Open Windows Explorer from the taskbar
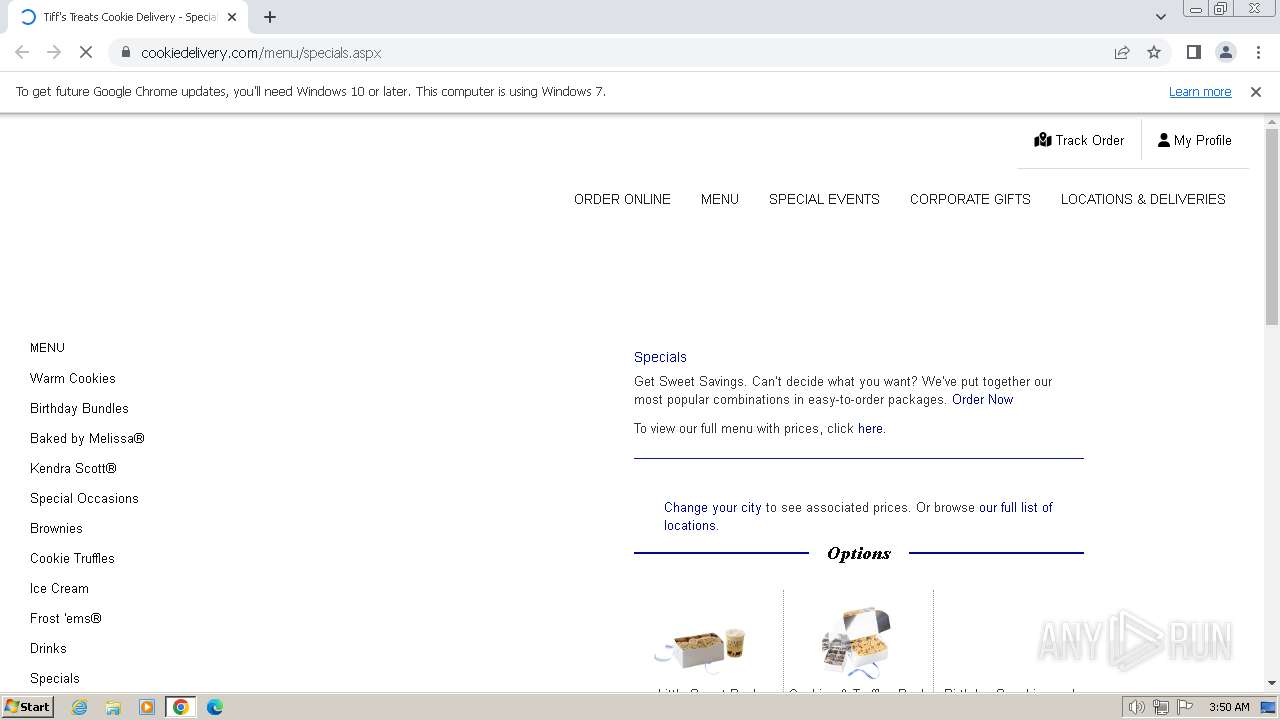1280x720 pixels. (x=113, y=707)
